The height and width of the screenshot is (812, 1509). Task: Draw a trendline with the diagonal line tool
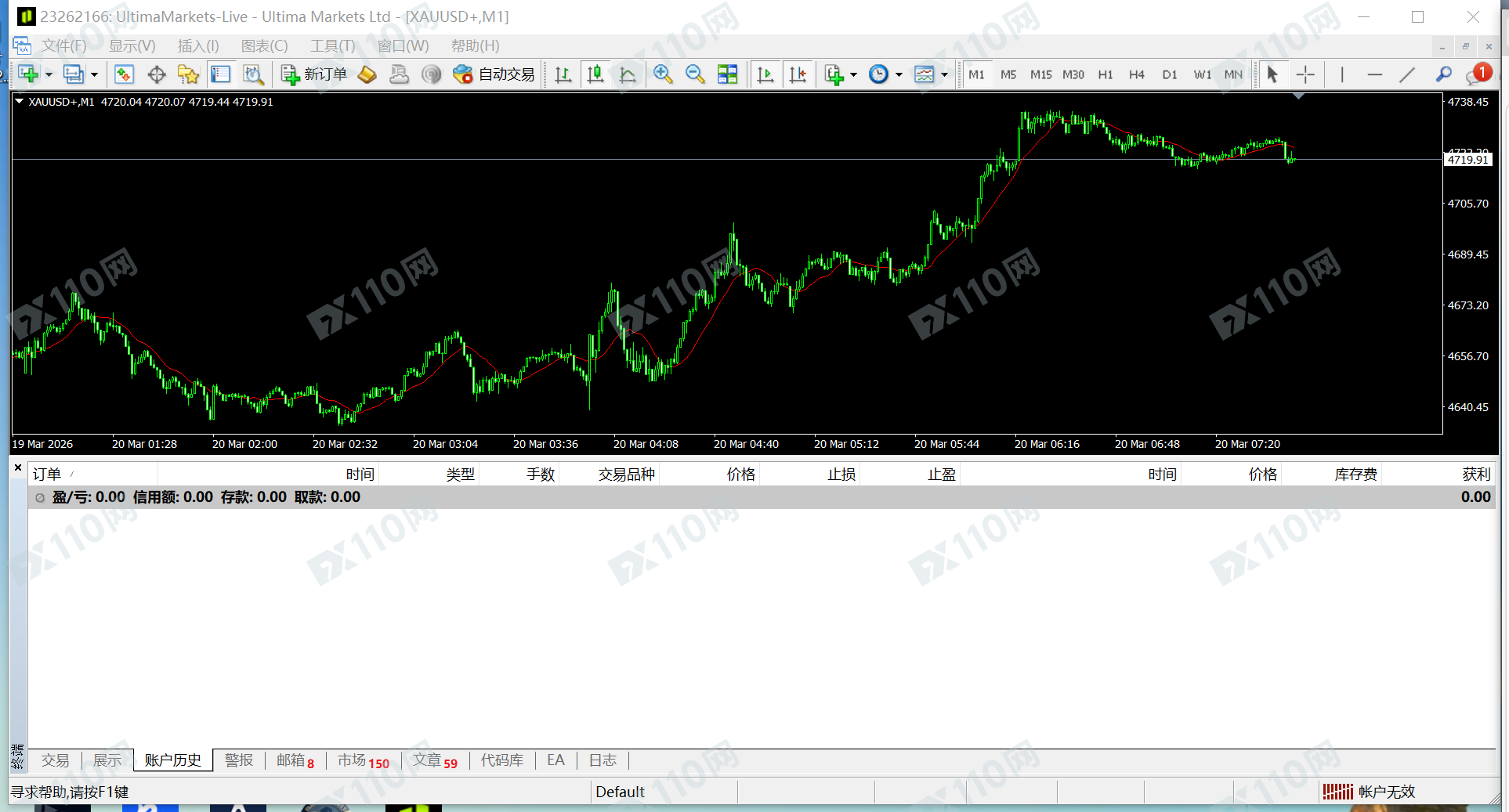[1407, 74]
